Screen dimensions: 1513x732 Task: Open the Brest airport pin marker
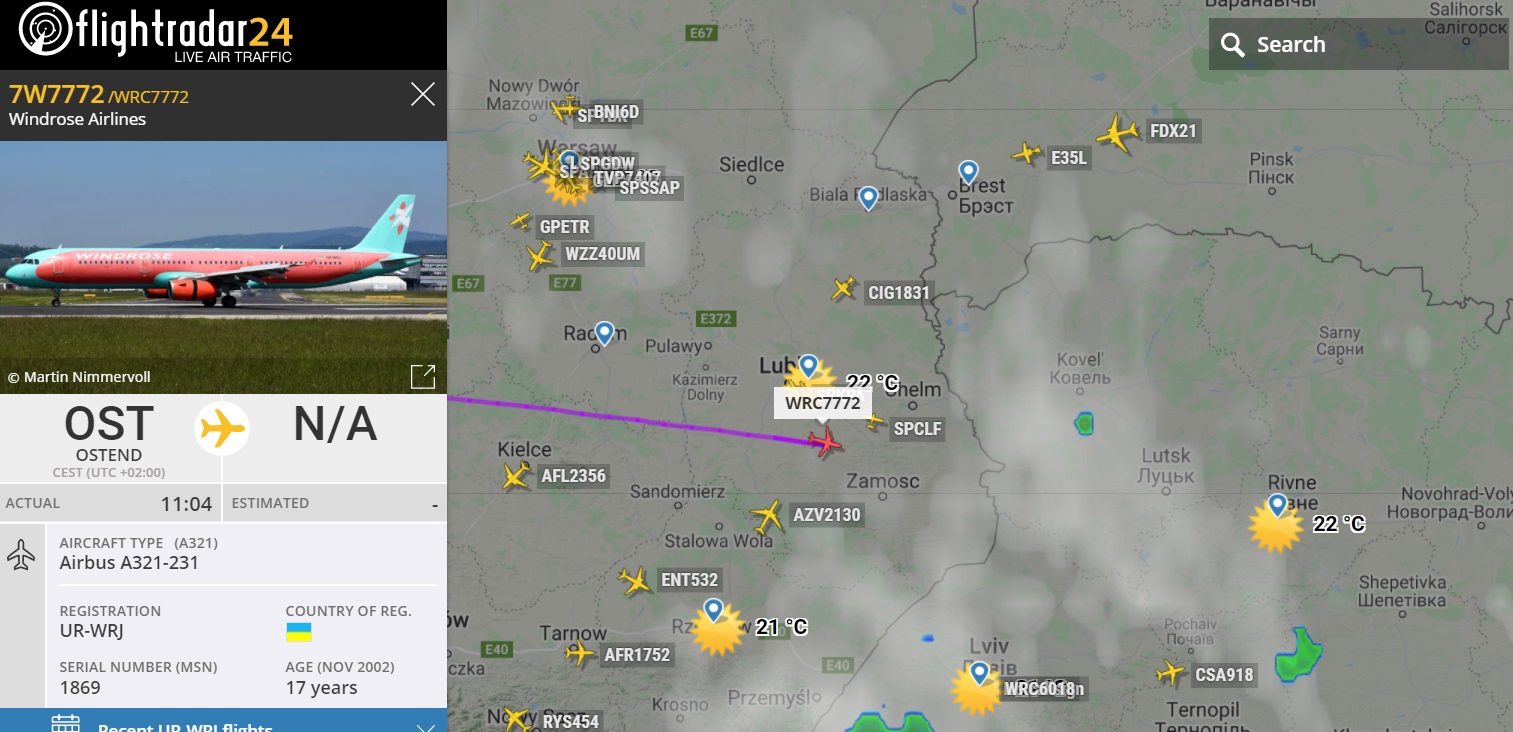(967, 172)
